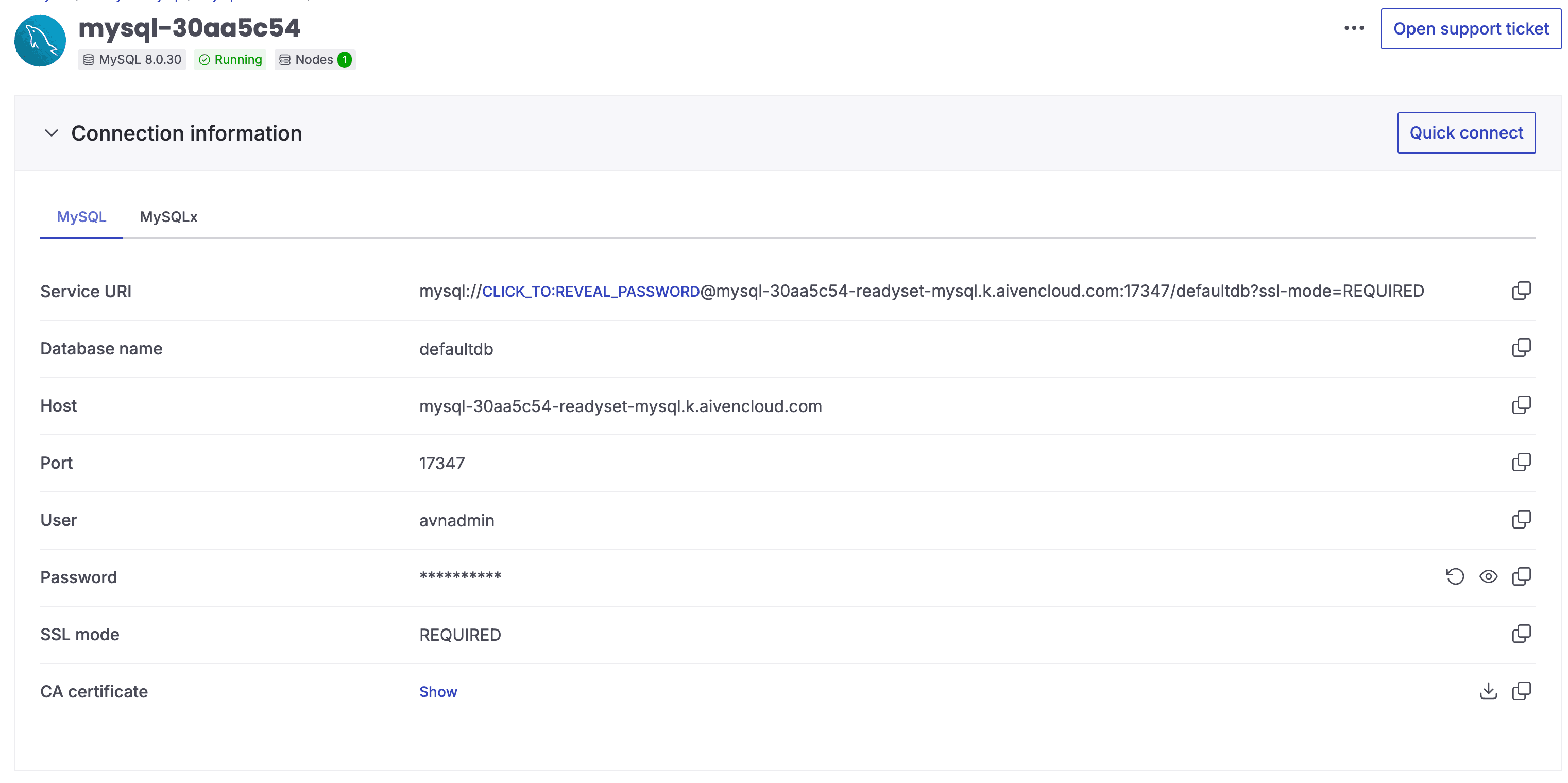
Task: Click the CA certificate label
Action: point(94,692)
